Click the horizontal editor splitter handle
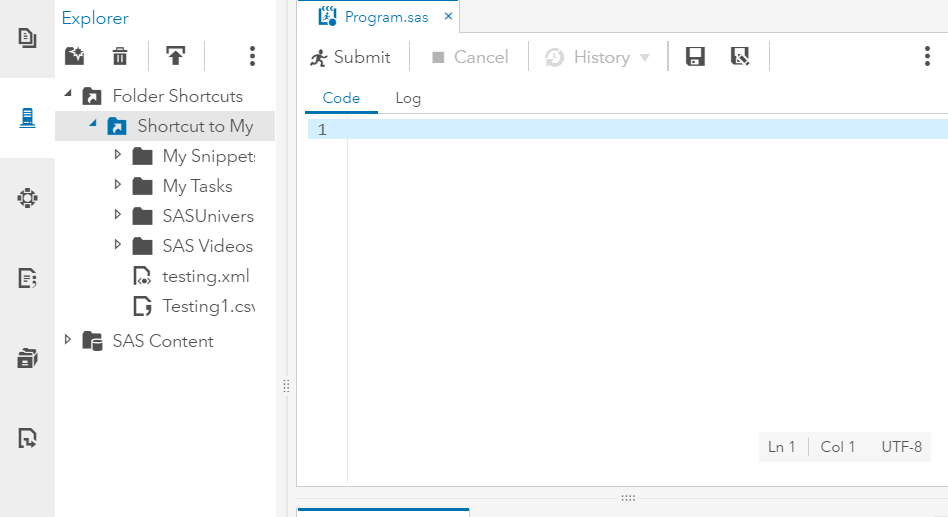Image resolution: width=948 pixels, height=517 pixels. tap(628, 498)
